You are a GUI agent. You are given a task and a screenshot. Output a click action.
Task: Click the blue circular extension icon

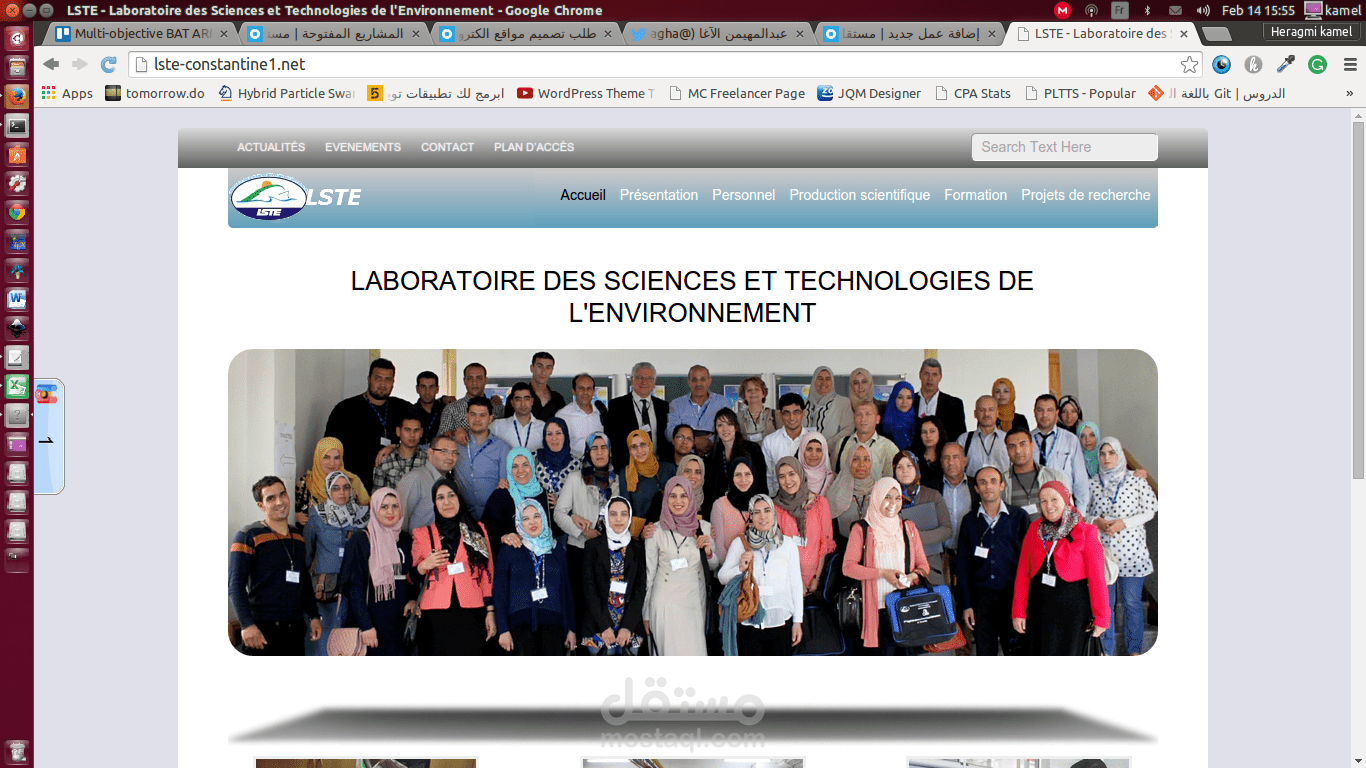1222,65
